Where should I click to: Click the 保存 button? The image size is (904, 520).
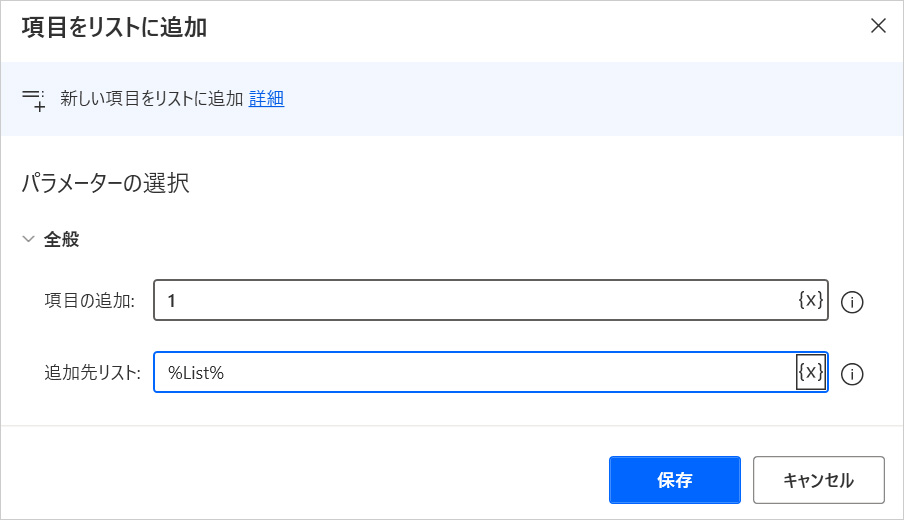674,480
